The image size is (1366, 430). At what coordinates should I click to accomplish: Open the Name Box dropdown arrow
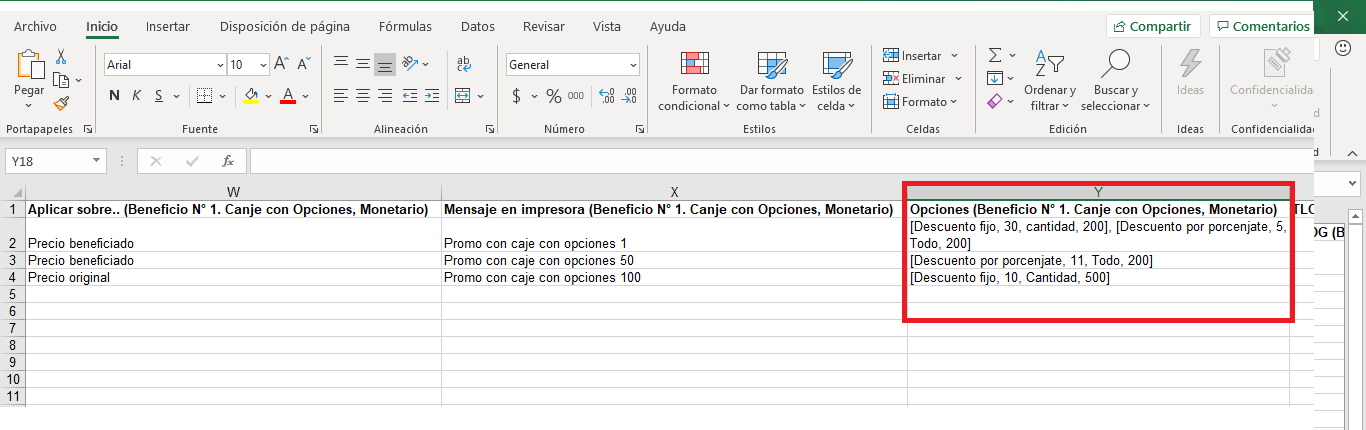pos(97,161)
